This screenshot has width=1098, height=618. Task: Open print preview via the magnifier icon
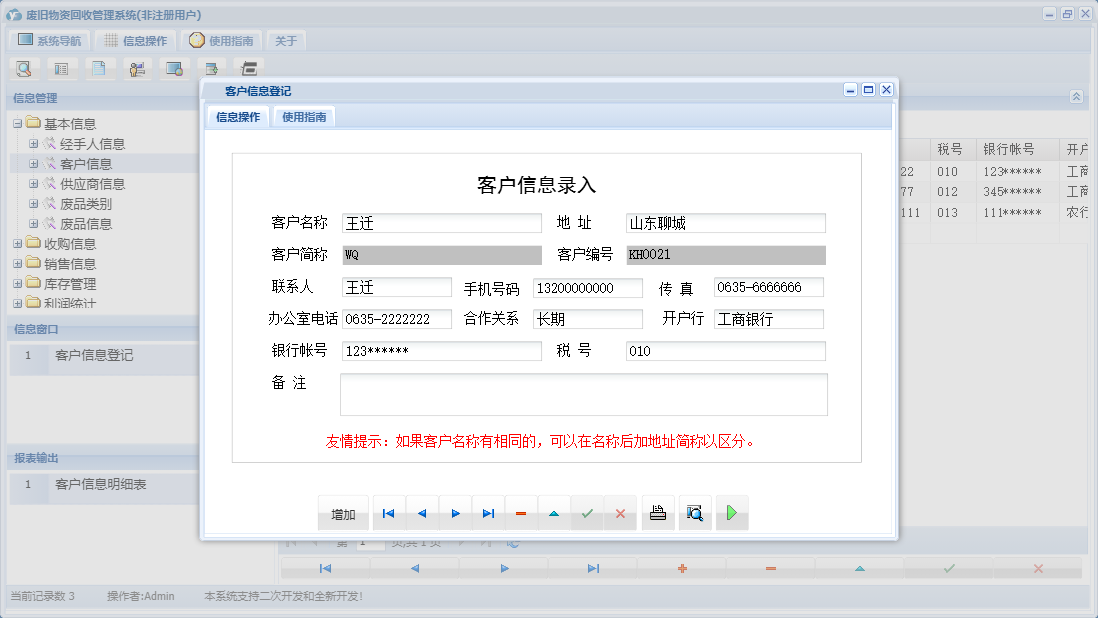point(695,512)
